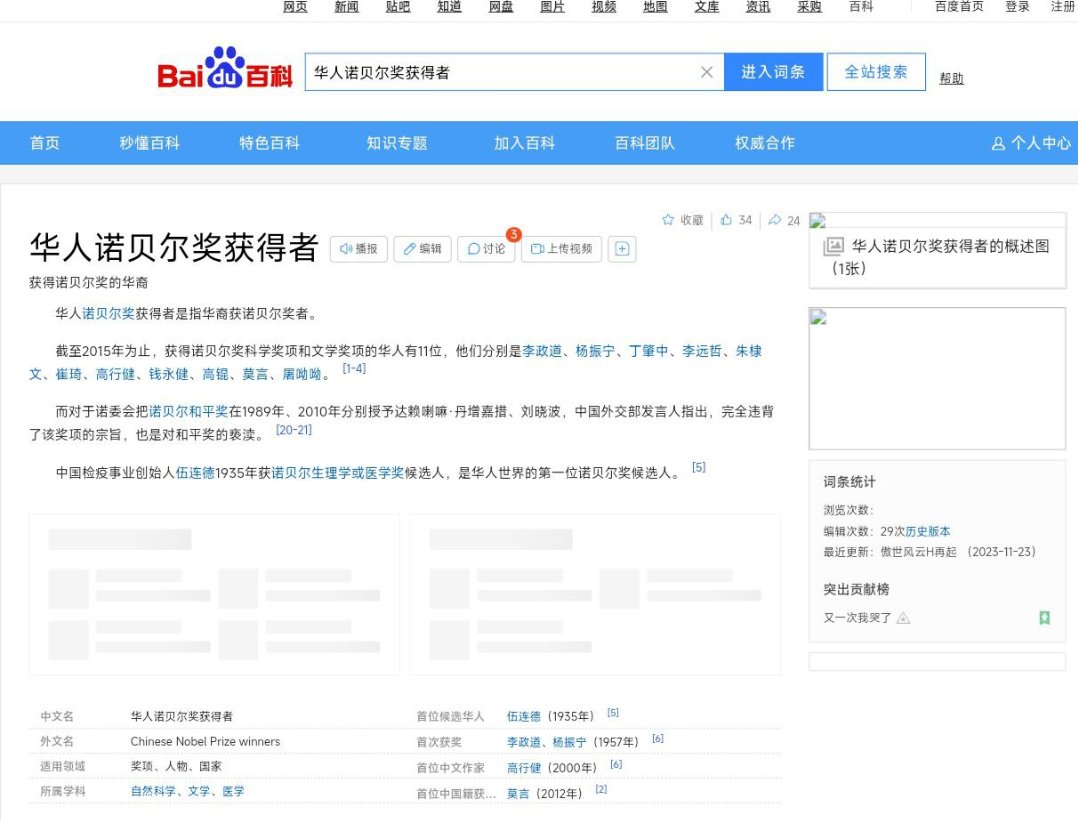Screen dimensions: 1078x821
Task: Click the [1-4] reference marker
Action: tap(354, 369)
